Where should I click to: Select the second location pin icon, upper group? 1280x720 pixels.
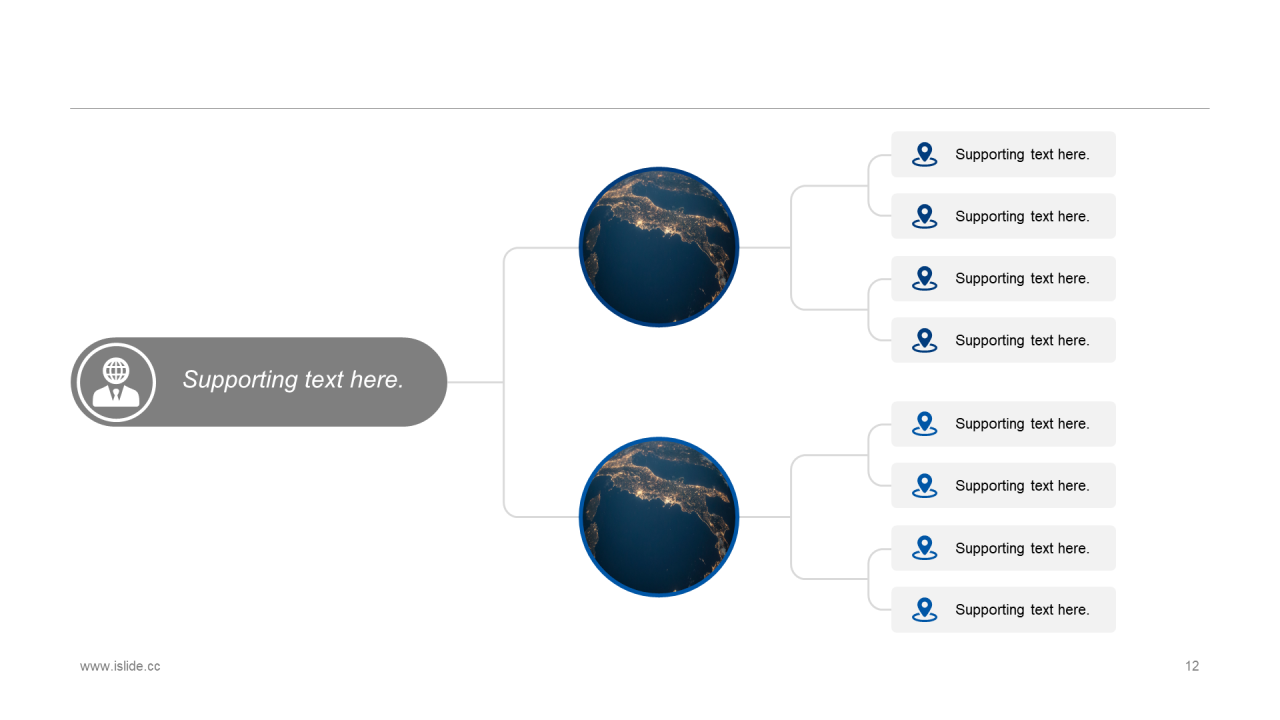click(925, 216)
